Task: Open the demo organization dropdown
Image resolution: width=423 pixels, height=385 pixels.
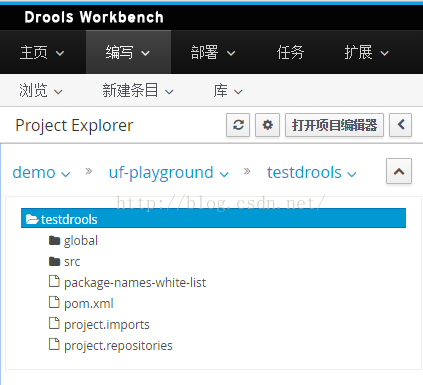Action: [41, 173]
